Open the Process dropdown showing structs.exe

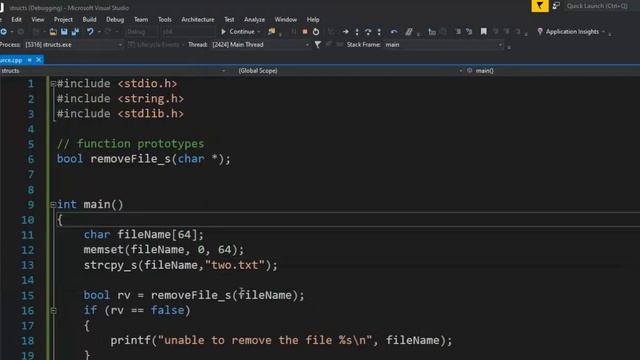click(x=73, y=44)
